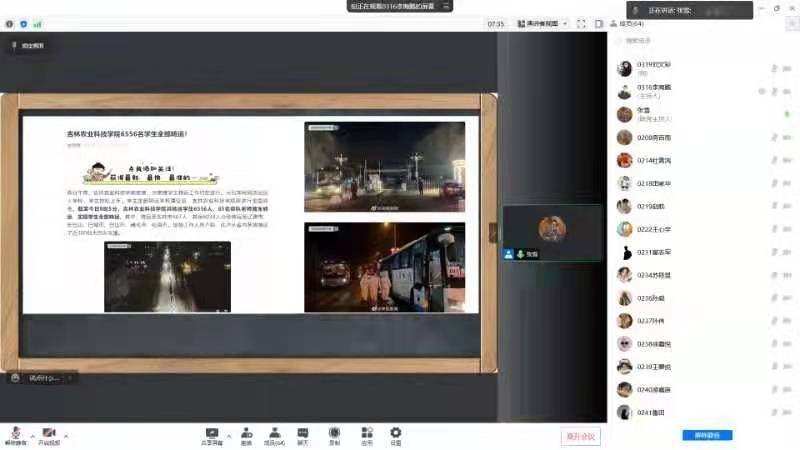
Task: Click the blue button below participant list
Action: pyautogui.click(x=707, y=436)
